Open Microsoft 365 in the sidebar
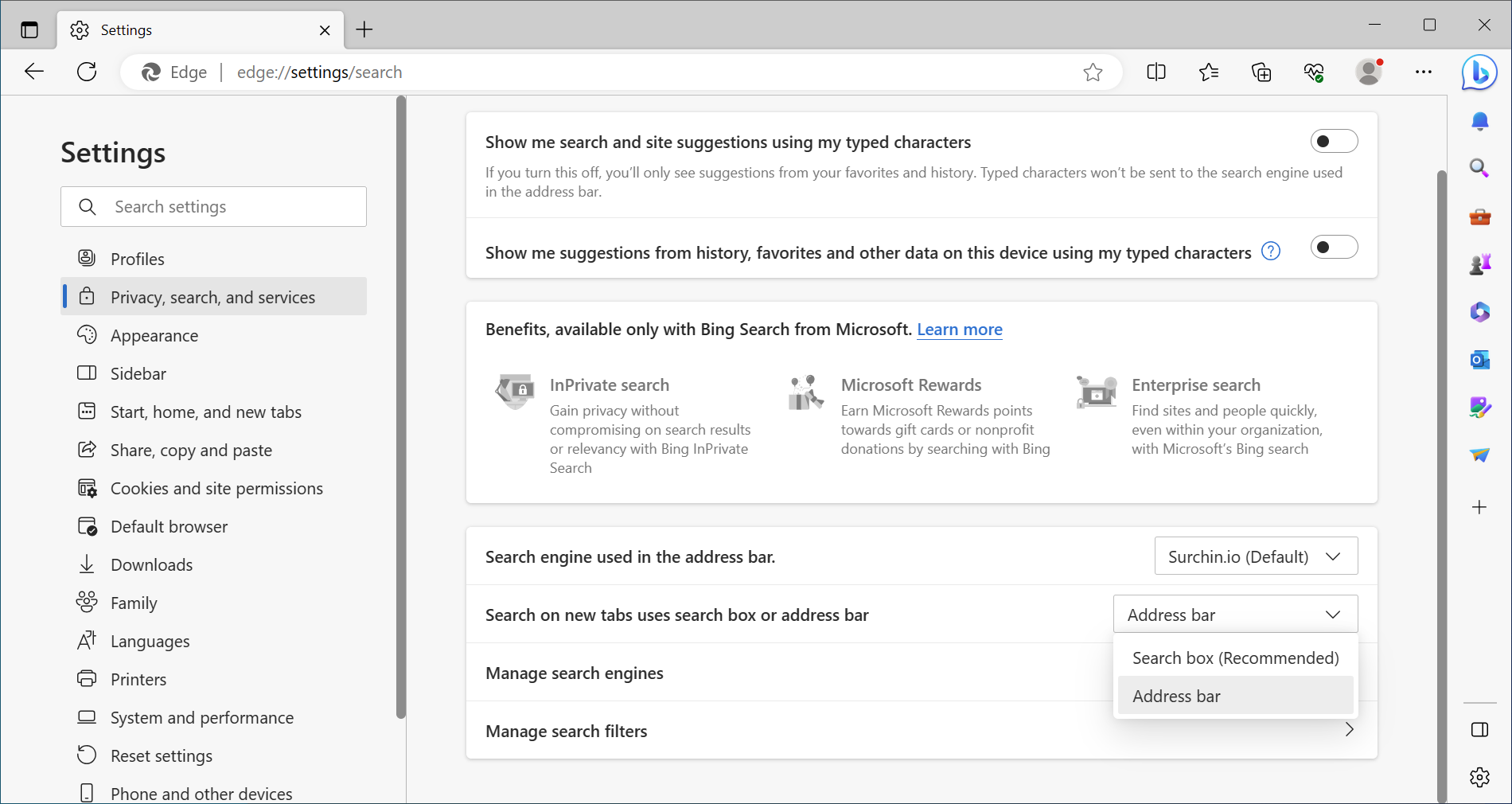1512x804 pixels. coord(1479,311)
